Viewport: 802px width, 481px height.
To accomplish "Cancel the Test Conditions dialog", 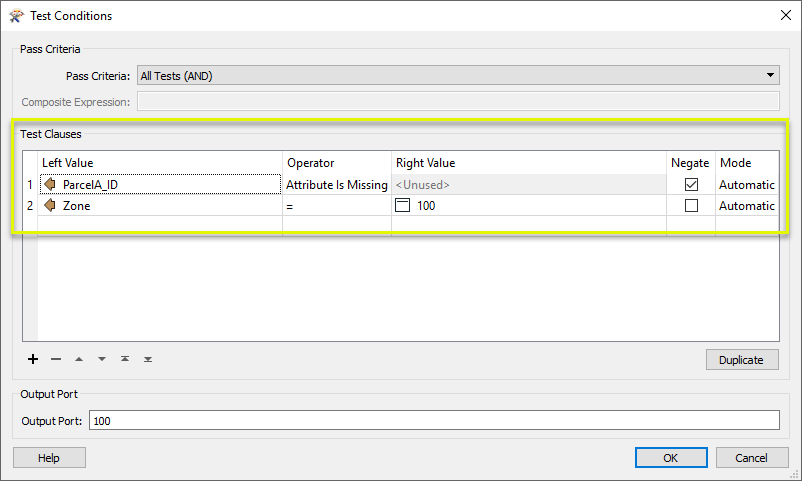I will coord(752,457).
